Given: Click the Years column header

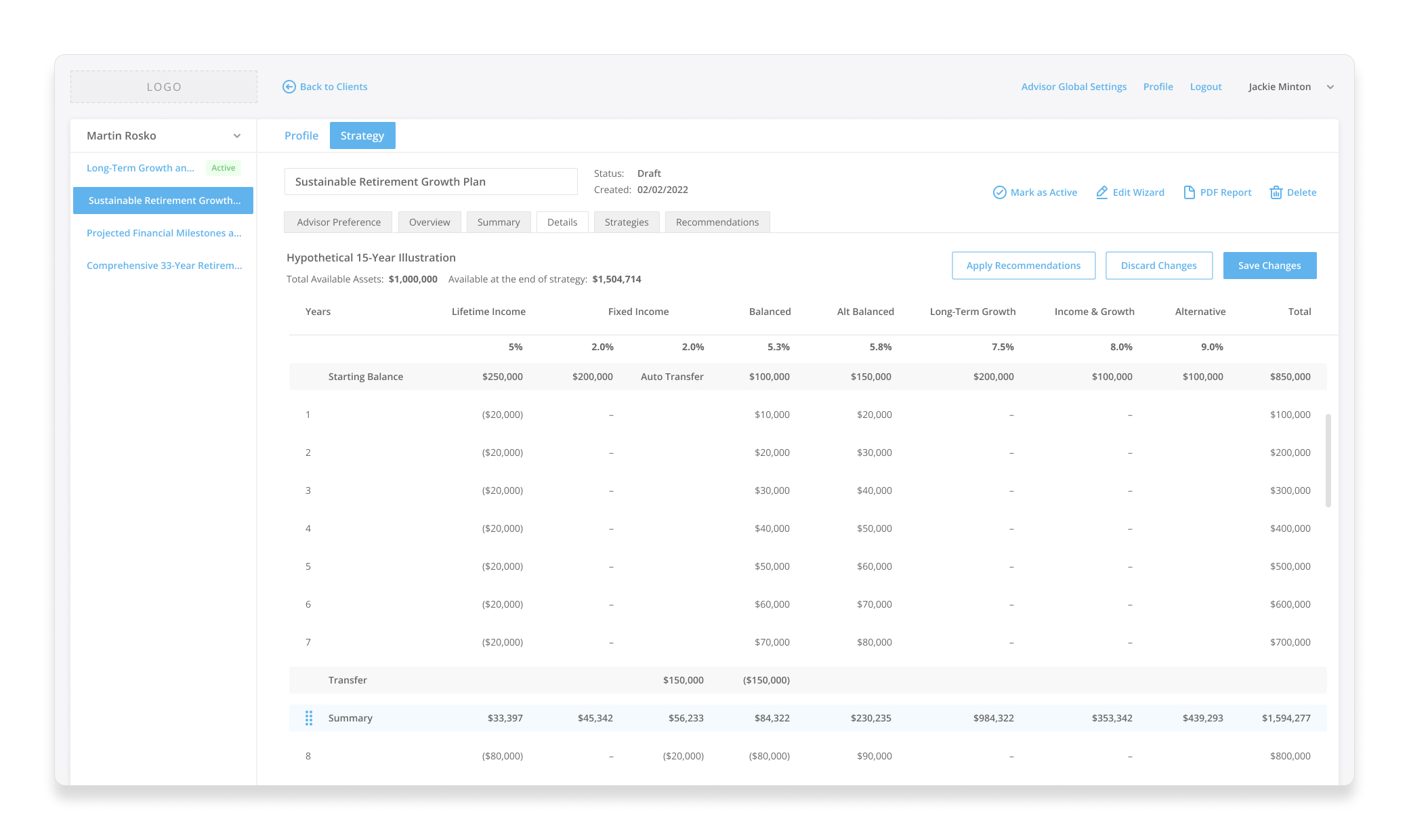Looking at the screenshot, I should point(318,312).
